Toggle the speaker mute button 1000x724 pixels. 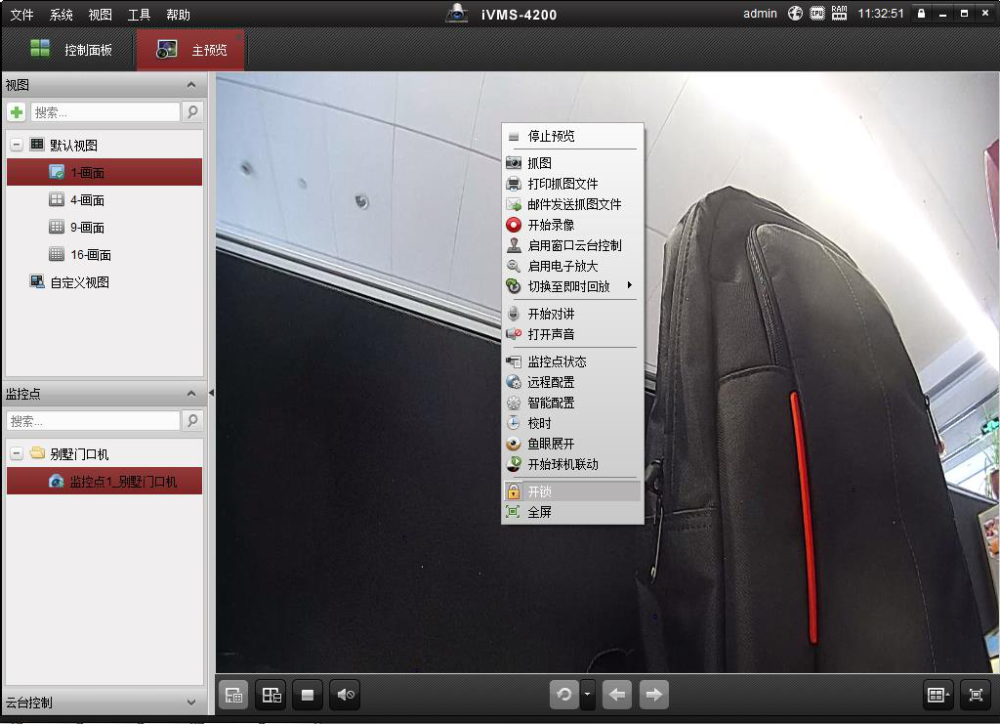click(345, 695)
